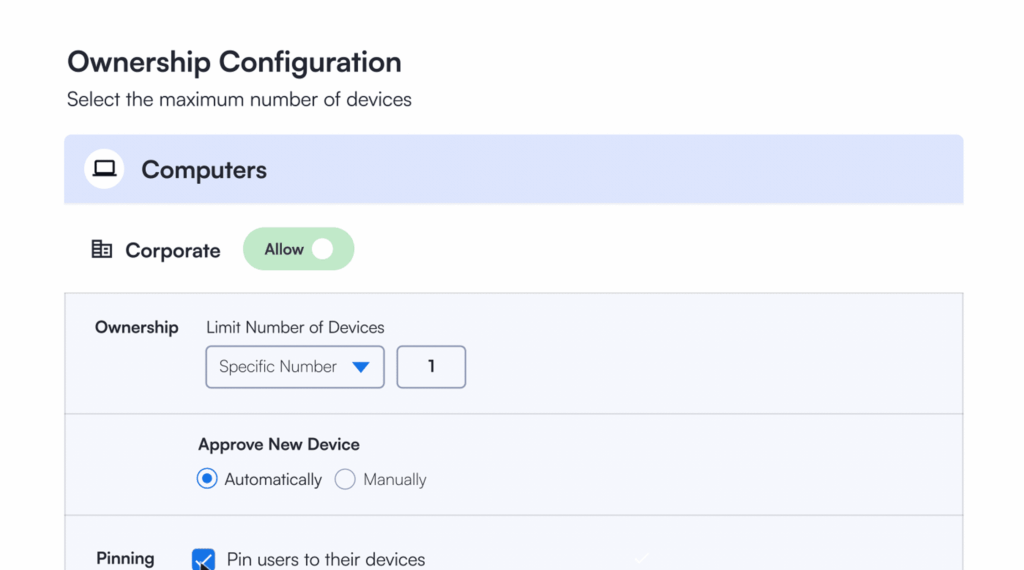This screenshot has width=1024, height=570.
Task: Toggle the Corporate Allow switch
Action: 298,249
